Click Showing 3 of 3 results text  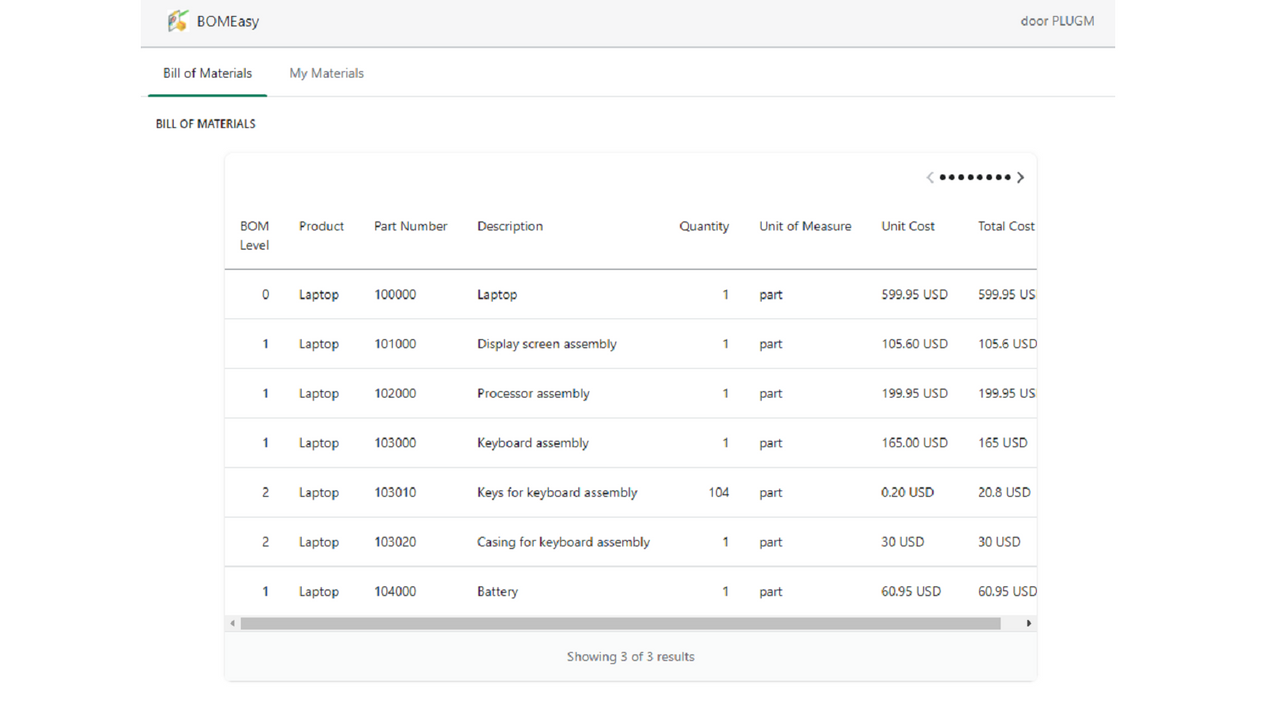point(630,657)
